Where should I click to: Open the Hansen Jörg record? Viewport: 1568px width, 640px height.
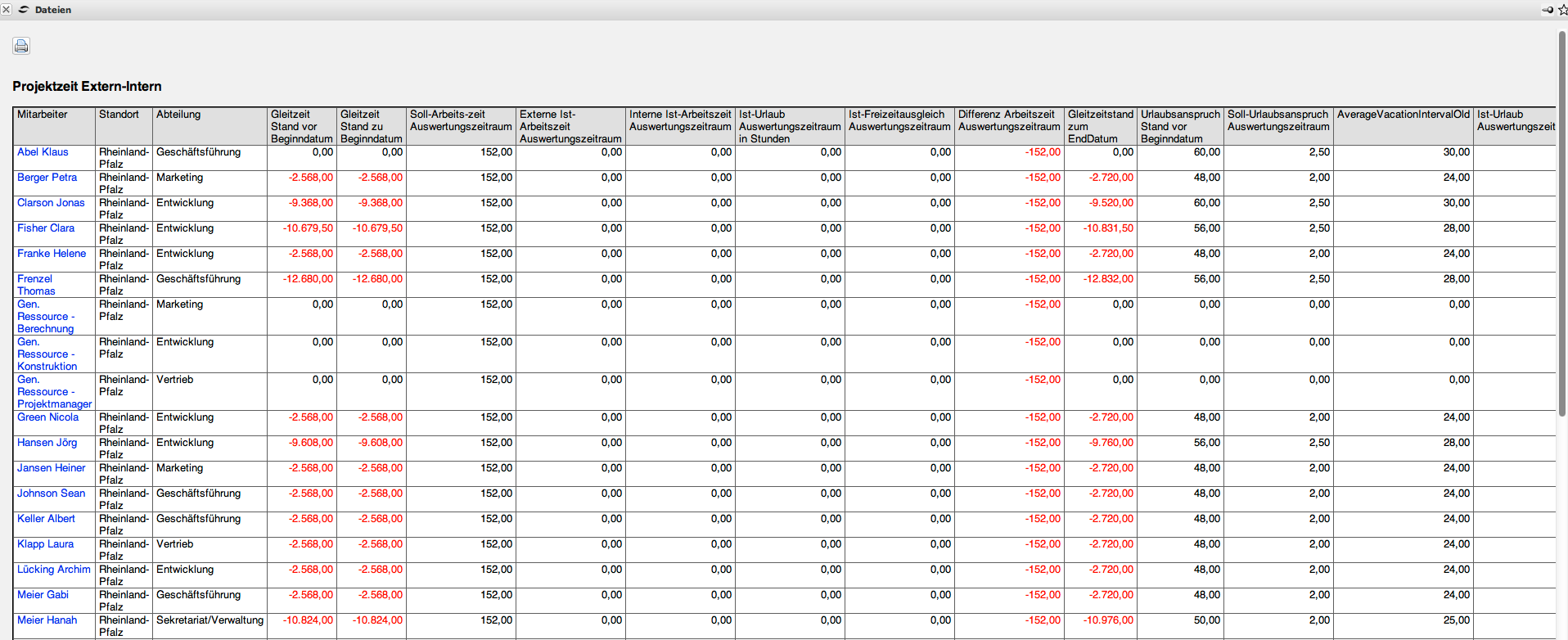pyautogui.click(x=47, y=443)
